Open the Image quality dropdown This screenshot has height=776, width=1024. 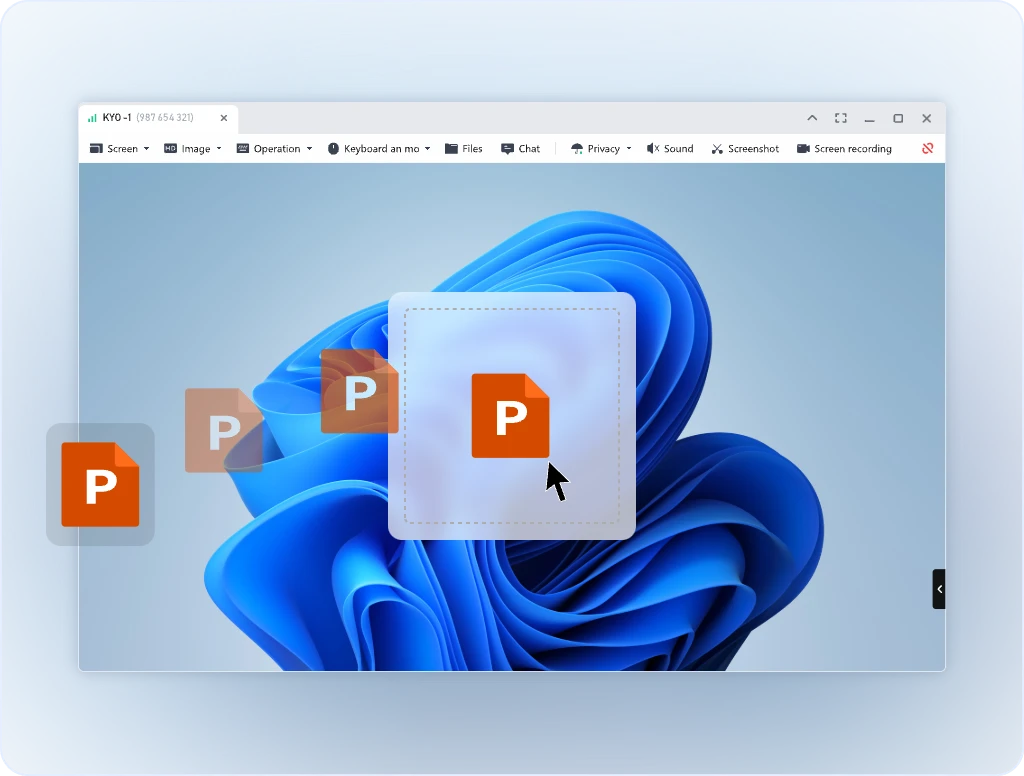193,149
